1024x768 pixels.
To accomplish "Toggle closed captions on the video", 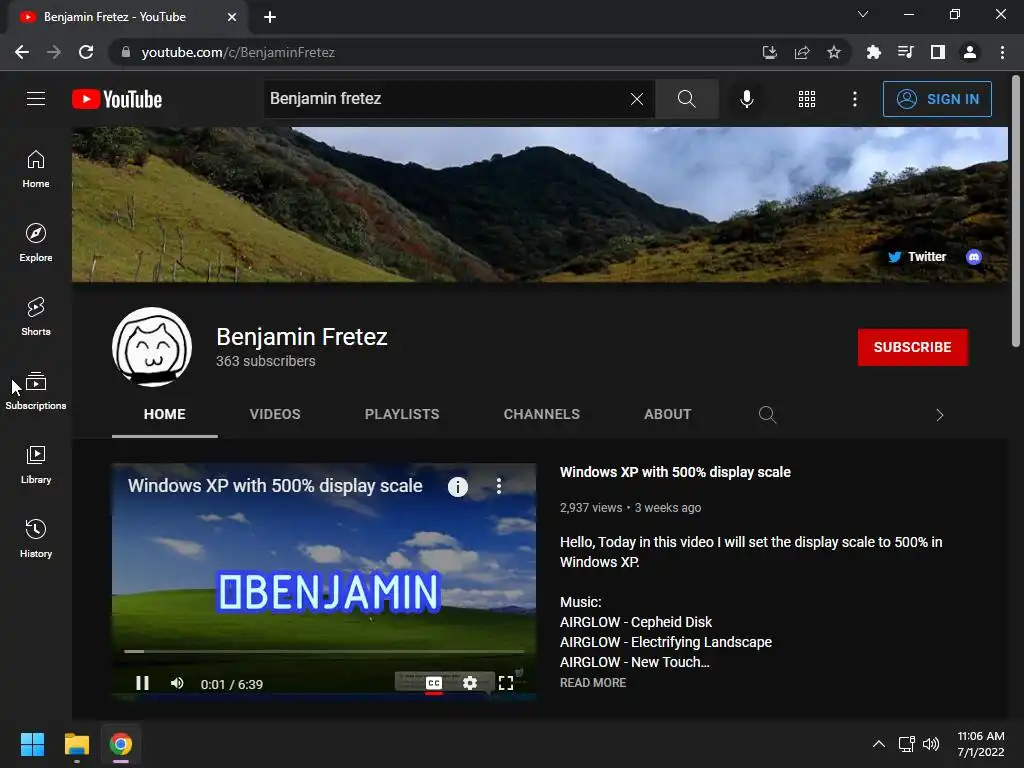I will pyautogui.click(x=434, y=683).
